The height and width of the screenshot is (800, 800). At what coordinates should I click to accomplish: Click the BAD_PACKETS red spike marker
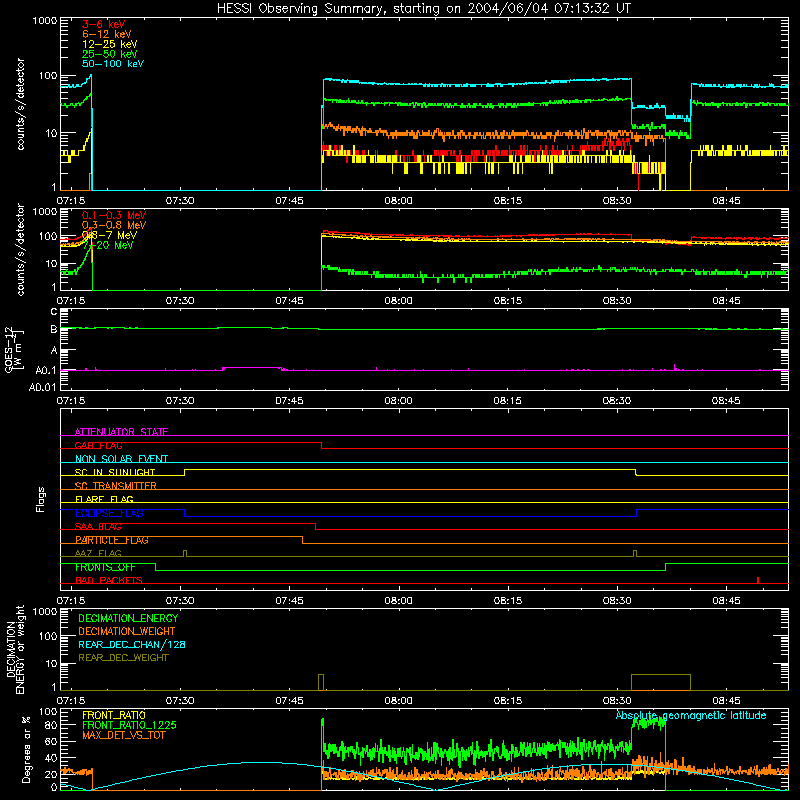point(758,580)
